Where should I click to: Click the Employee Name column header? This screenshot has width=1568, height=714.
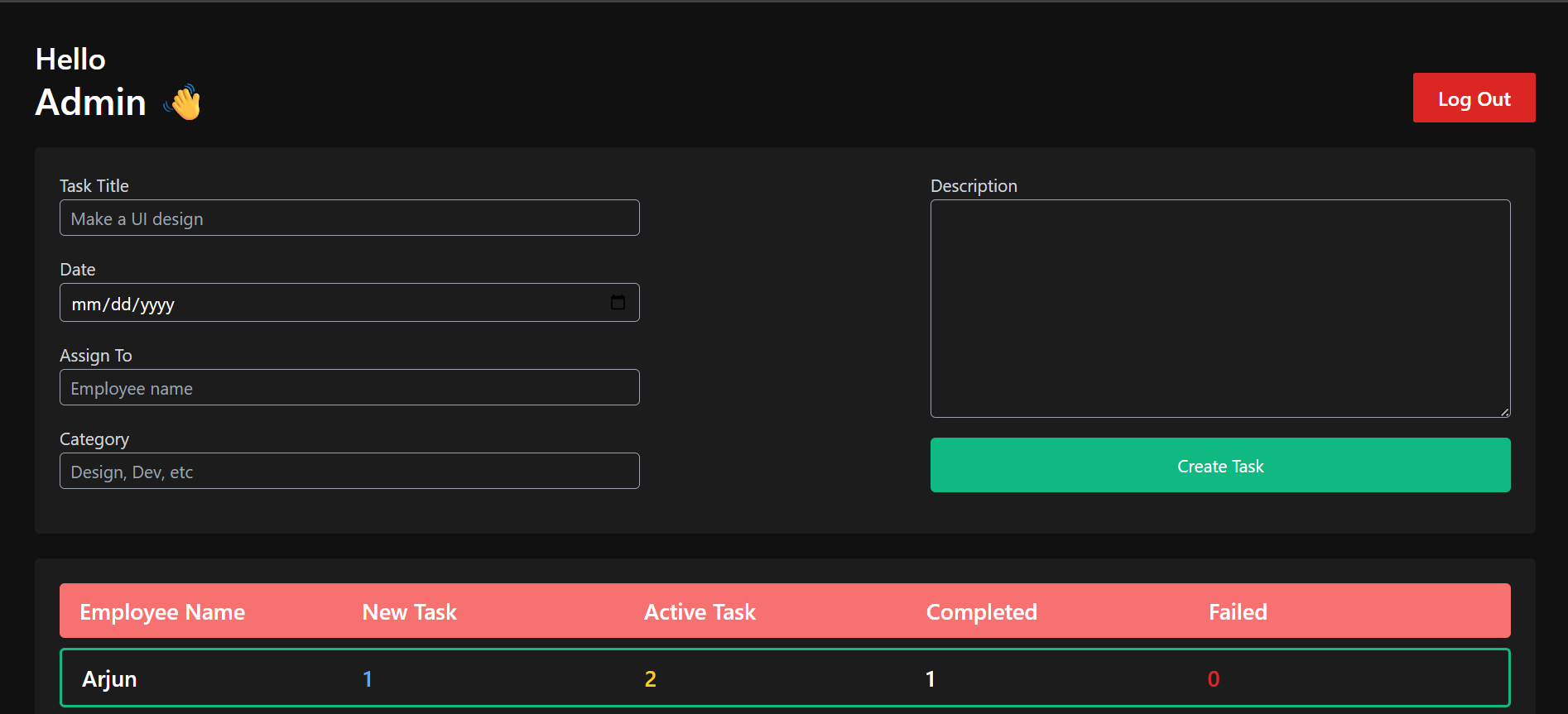pyautogui.click(x=162, y=612)
